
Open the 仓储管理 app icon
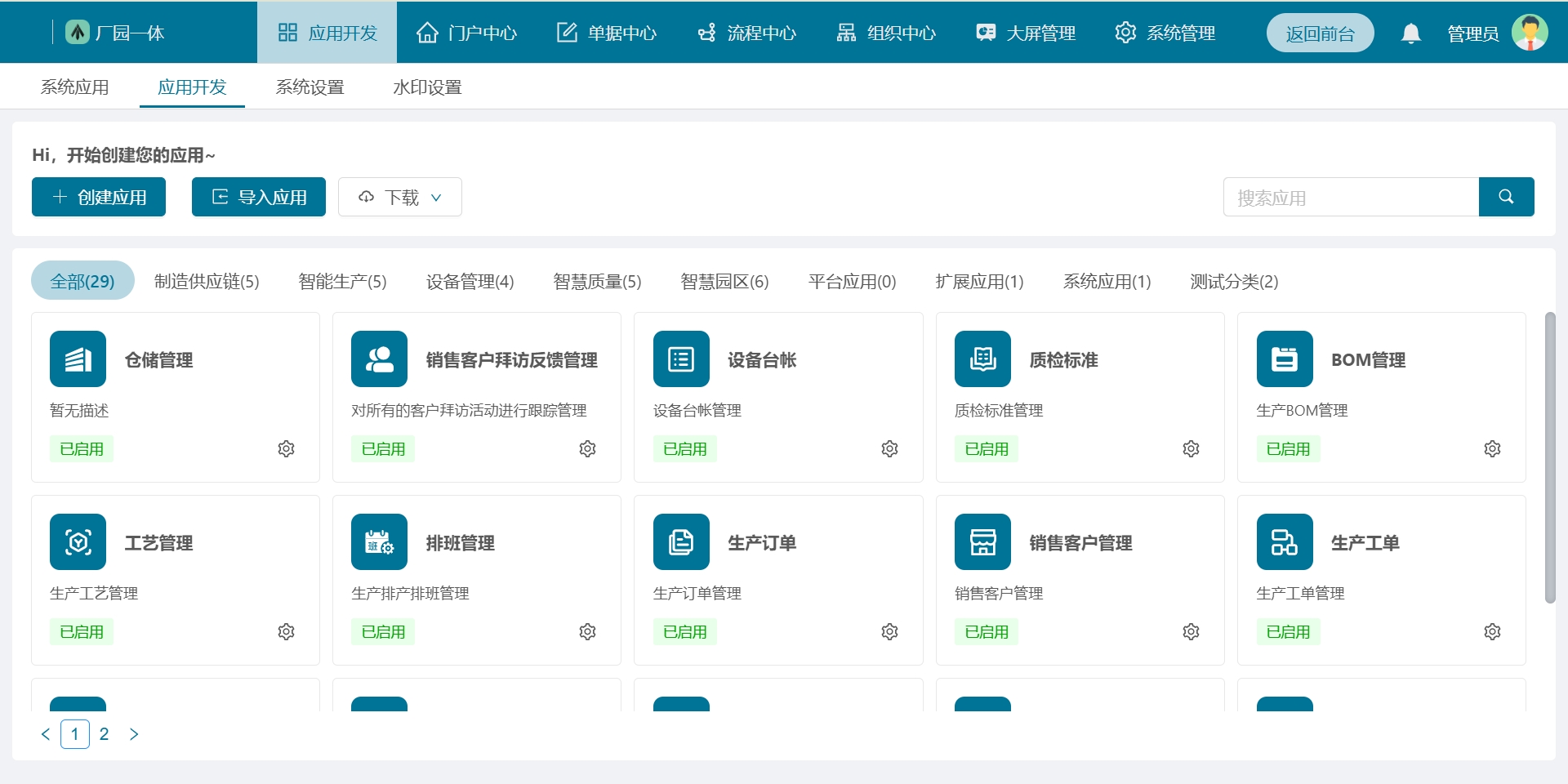78,359
